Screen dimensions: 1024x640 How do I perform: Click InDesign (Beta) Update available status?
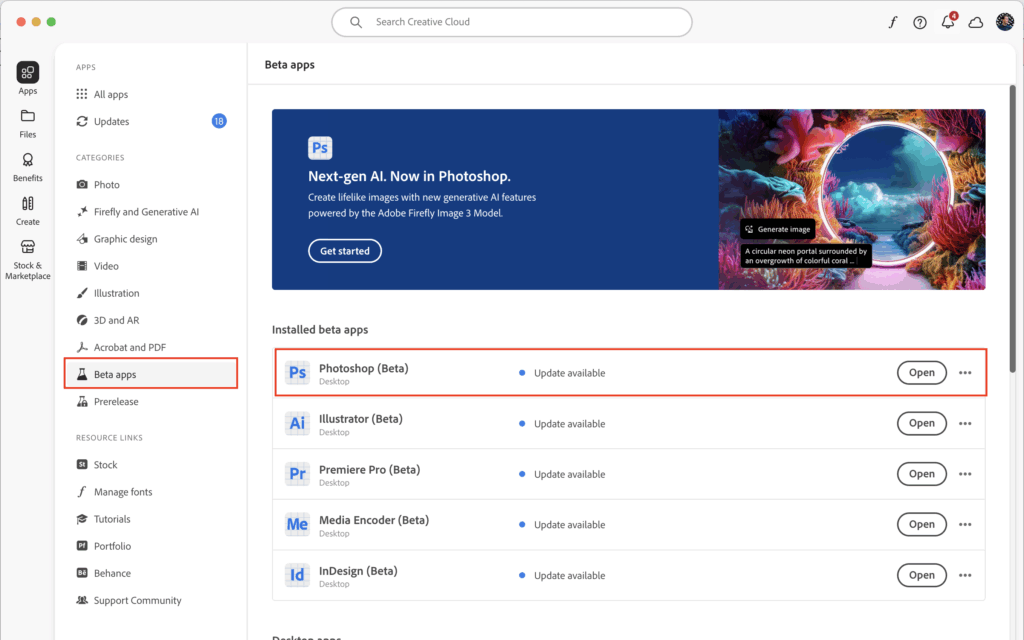[x=562, y=575]
